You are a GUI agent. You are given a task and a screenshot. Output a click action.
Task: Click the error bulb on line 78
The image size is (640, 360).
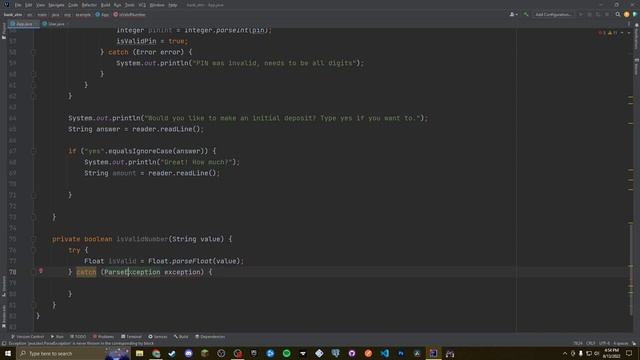click(x=41, y=271)
